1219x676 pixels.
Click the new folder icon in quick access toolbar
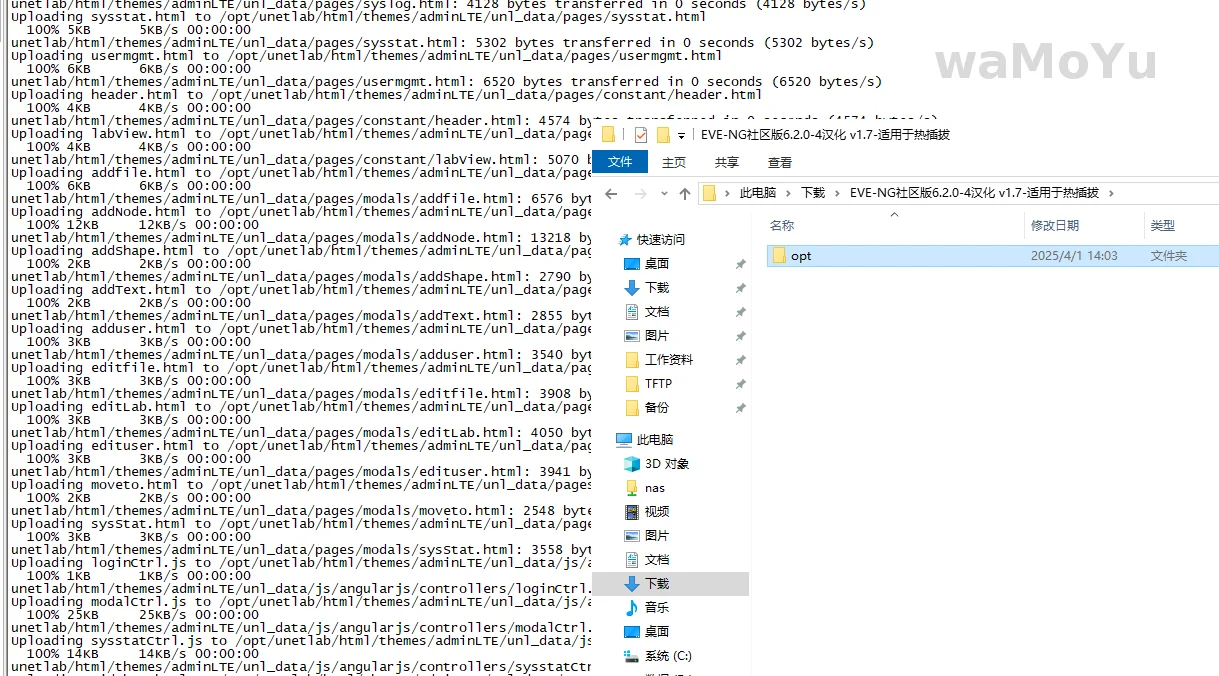(x=662, y=135)
